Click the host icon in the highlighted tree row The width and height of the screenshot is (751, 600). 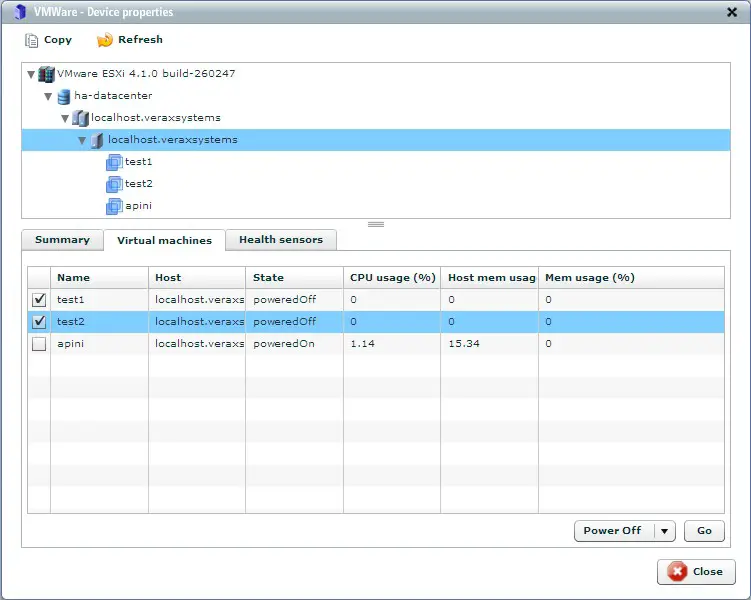(97, 140)
